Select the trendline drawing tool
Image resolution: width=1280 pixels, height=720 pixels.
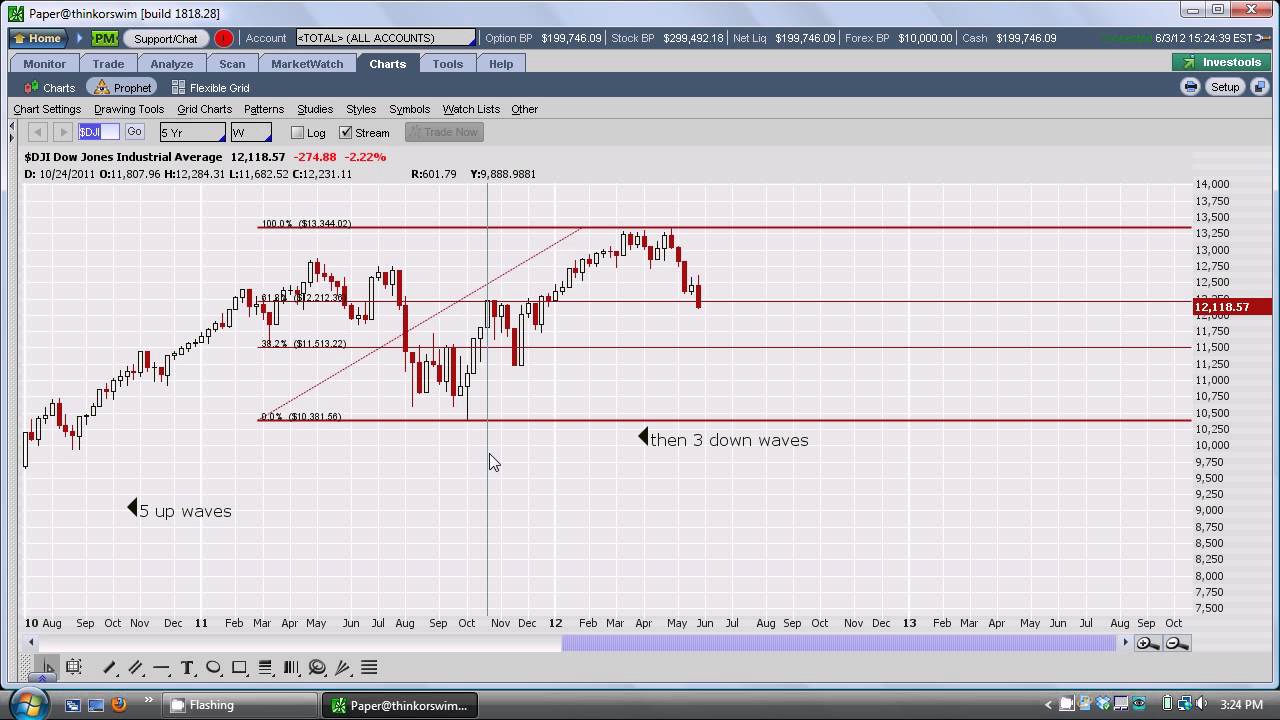click(110, 667)
